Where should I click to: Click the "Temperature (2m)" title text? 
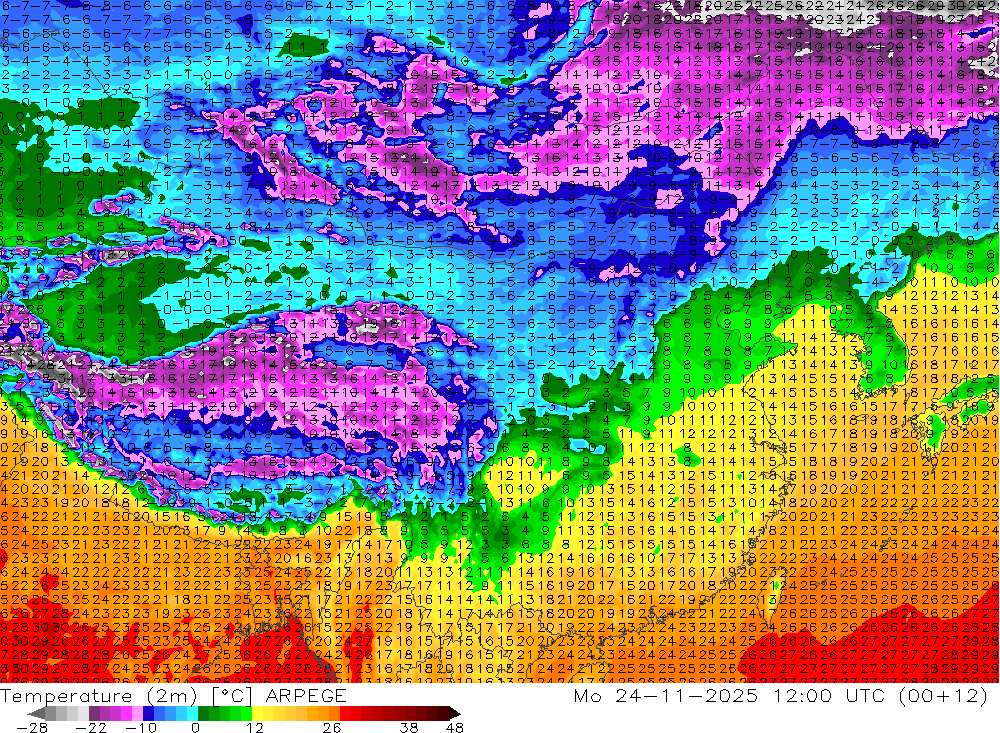pos(98,696)
